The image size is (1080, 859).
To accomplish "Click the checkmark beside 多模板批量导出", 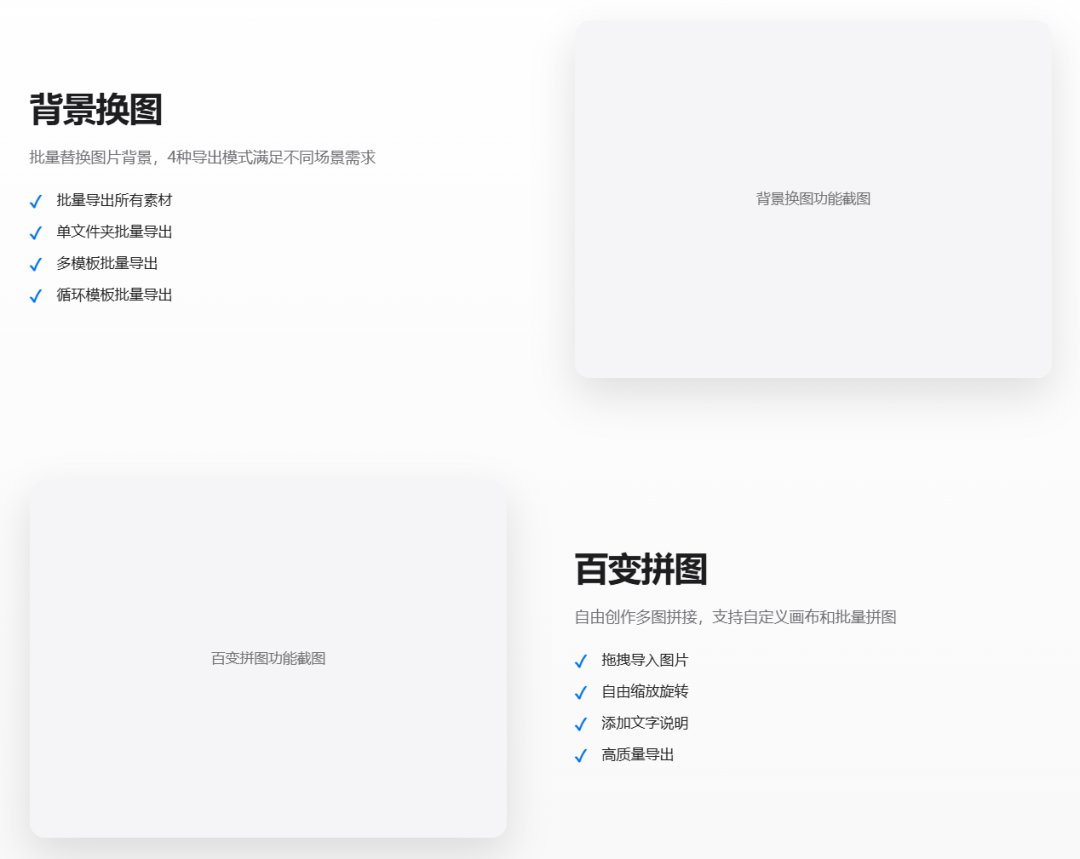I will [x=36, y=264].
